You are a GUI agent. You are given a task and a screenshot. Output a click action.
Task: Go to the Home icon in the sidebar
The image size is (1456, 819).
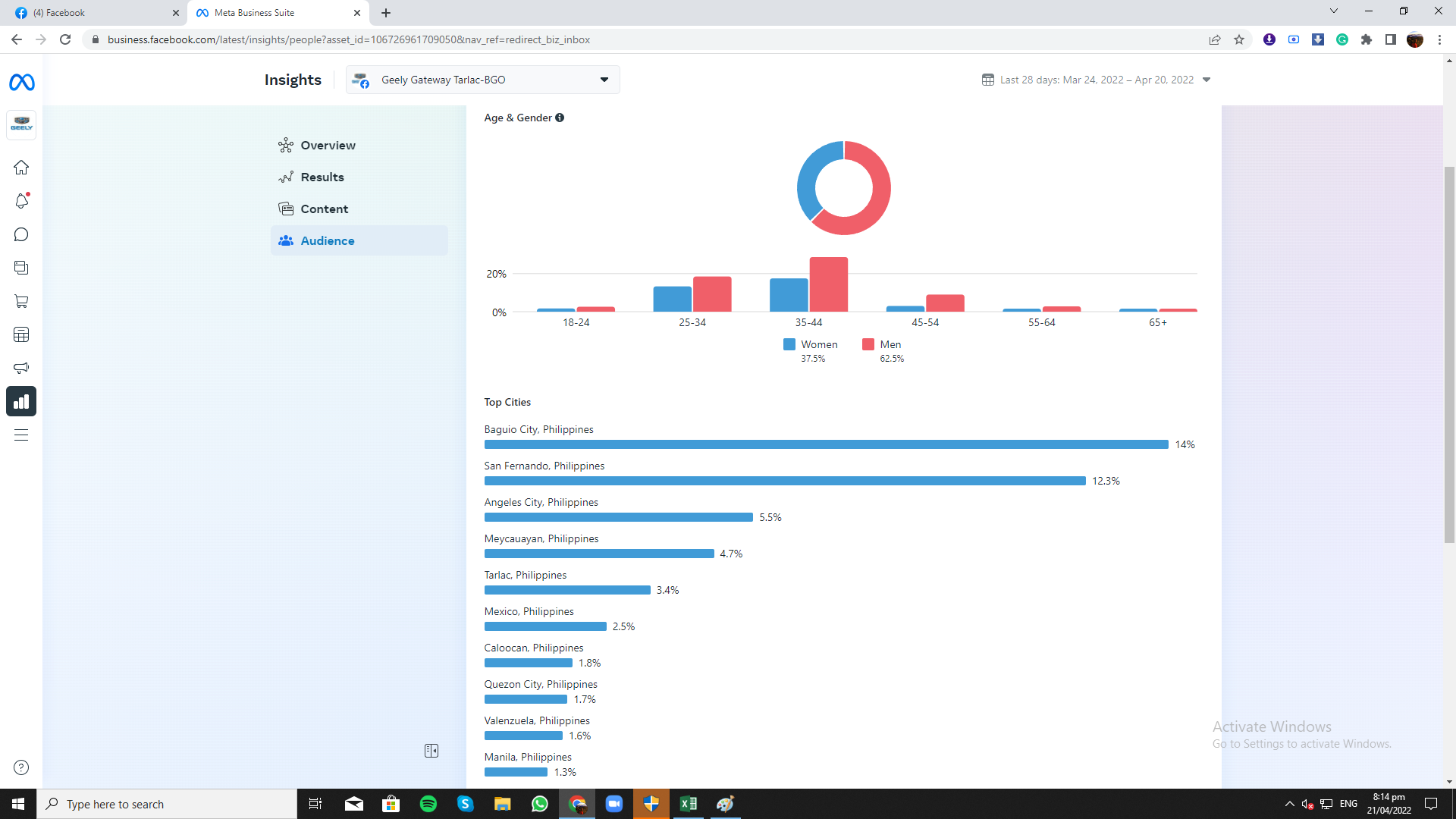(21, 167)
